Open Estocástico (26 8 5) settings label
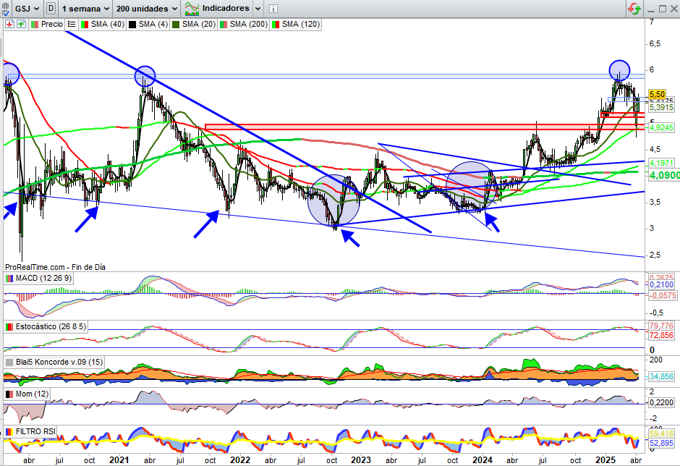680x466 pixels. point(50,326)
